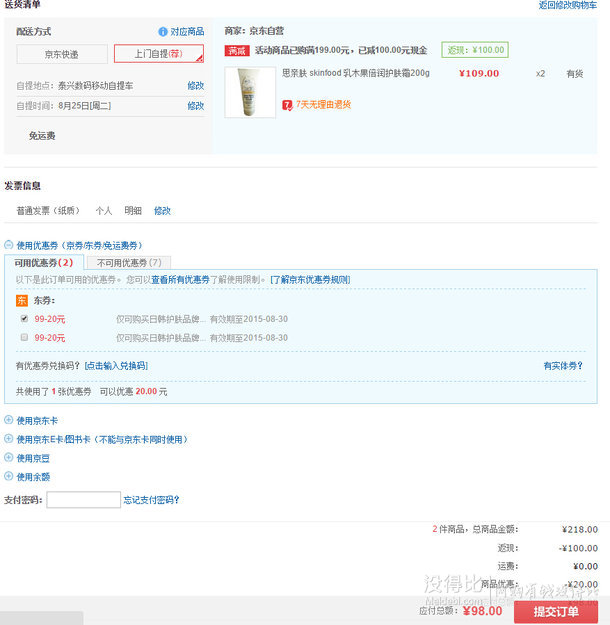Click the first coupon's 有效期至2015-08-30 text
This screenshot has height=625, width=610.
[249, 319]
